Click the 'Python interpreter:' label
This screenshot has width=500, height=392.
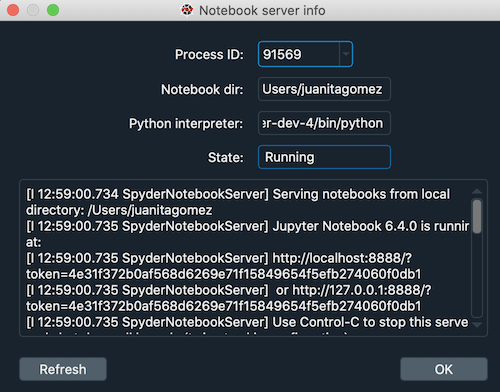(x=186, y=124)
